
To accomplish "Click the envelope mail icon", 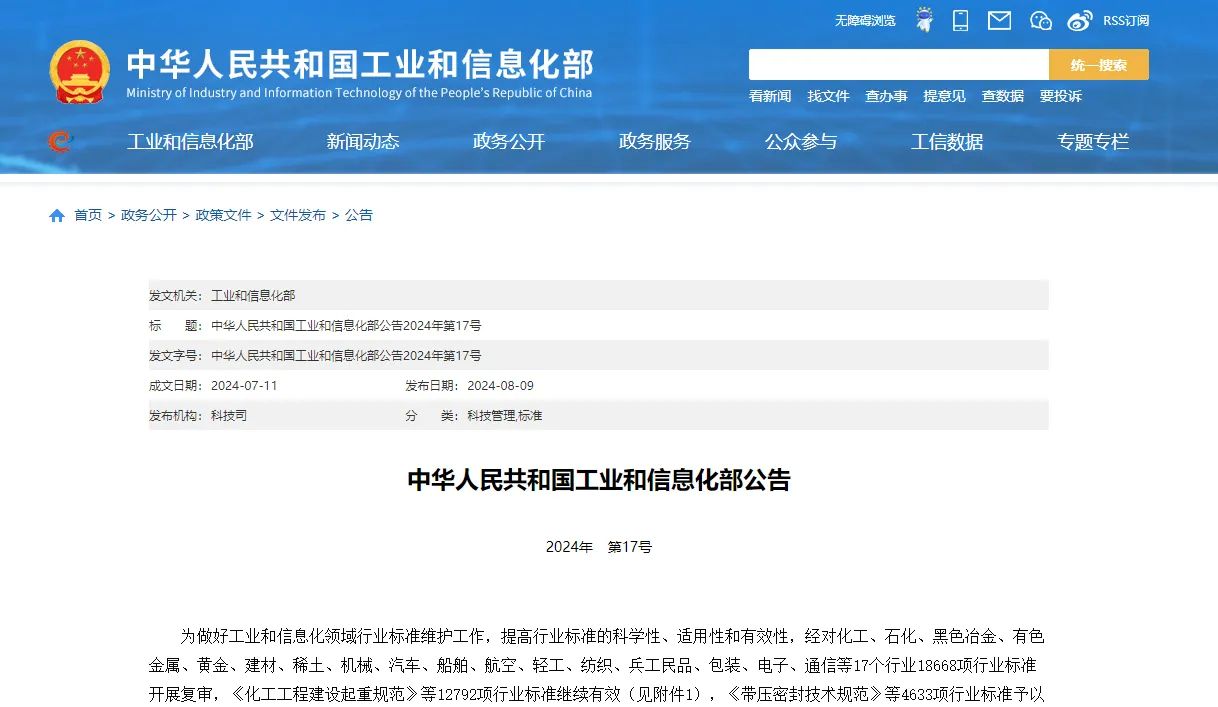I will tap(999, 20).
